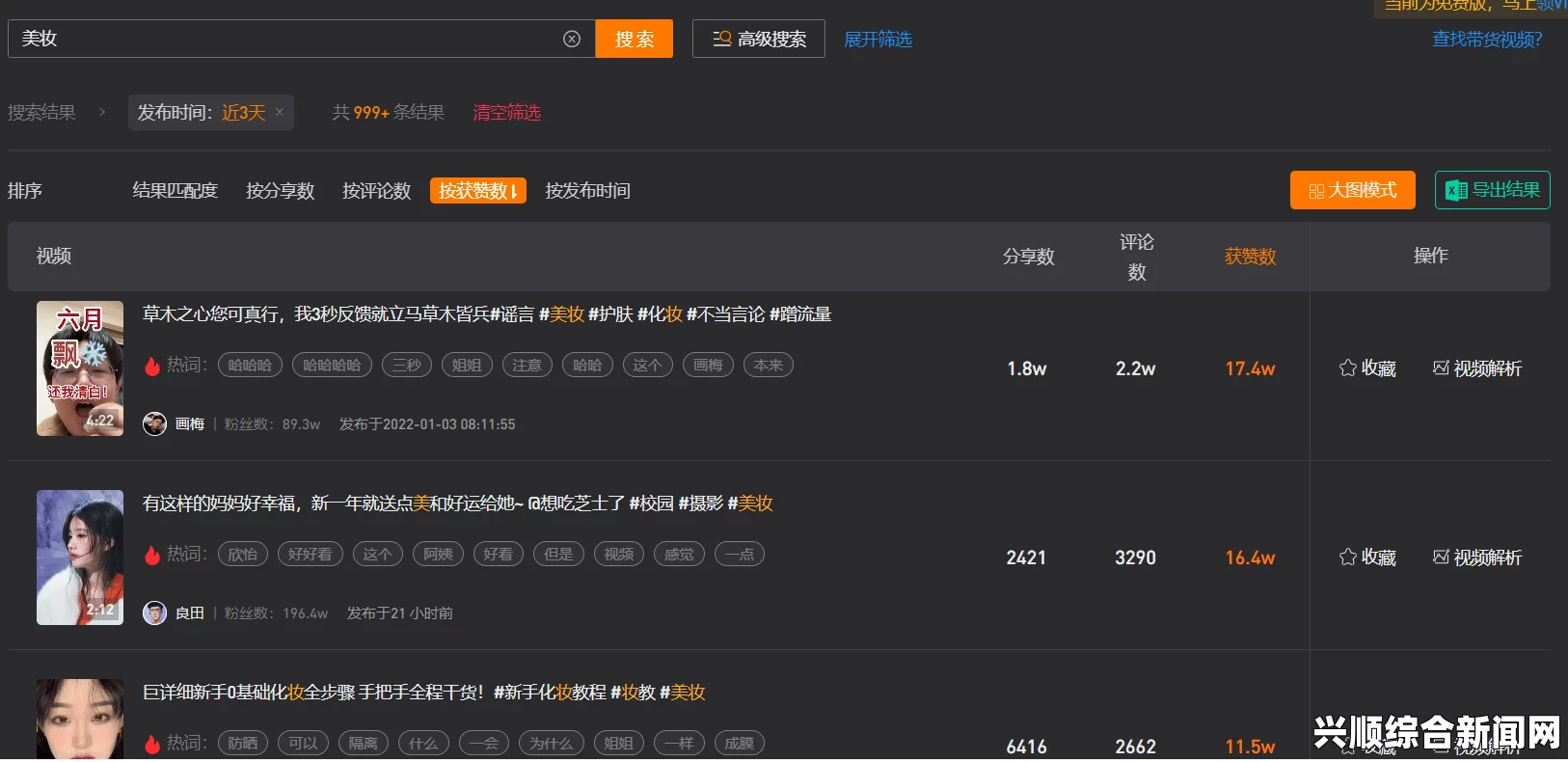
Task: Click the 获赞数 column header
Action: (1250, 257)
